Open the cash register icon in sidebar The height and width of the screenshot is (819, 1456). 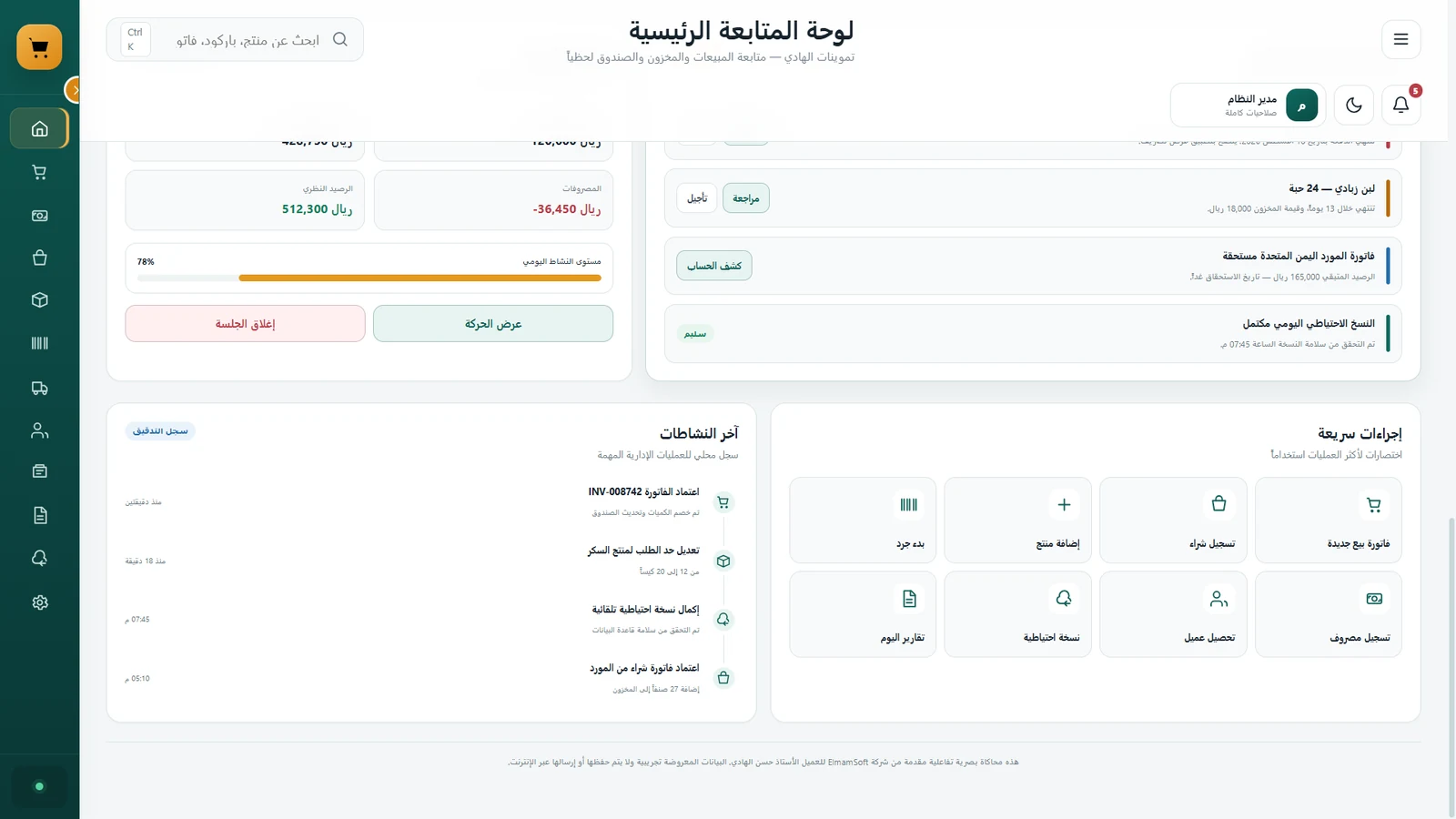tap(39, 216)
